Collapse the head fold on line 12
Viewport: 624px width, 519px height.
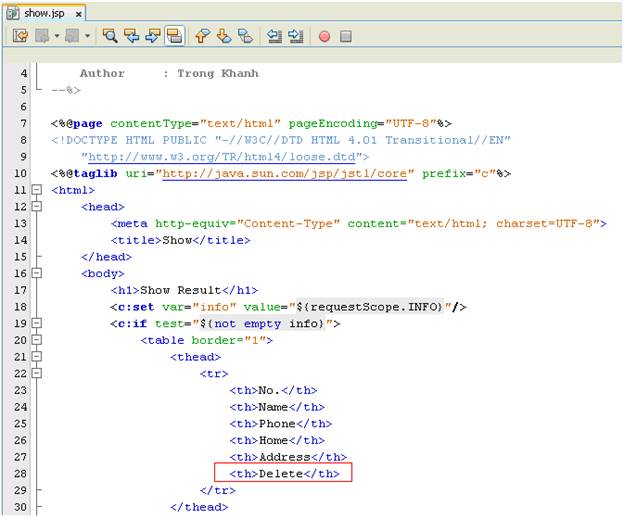click(37, 207)
